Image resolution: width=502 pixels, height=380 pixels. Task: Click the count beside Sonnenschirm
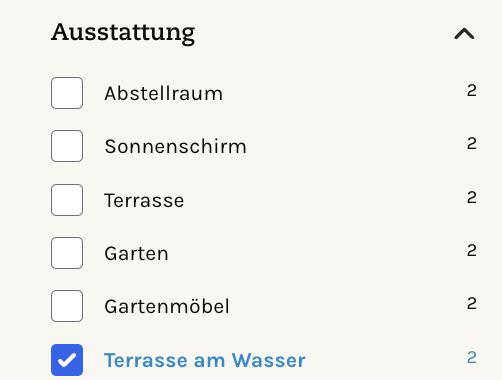pos(472,144)
